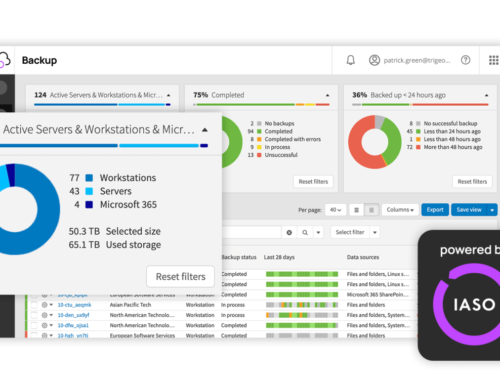Click the gear icon for 10-ctu_aeqmk
Screen dimensions: 500x383
(44, 305)
